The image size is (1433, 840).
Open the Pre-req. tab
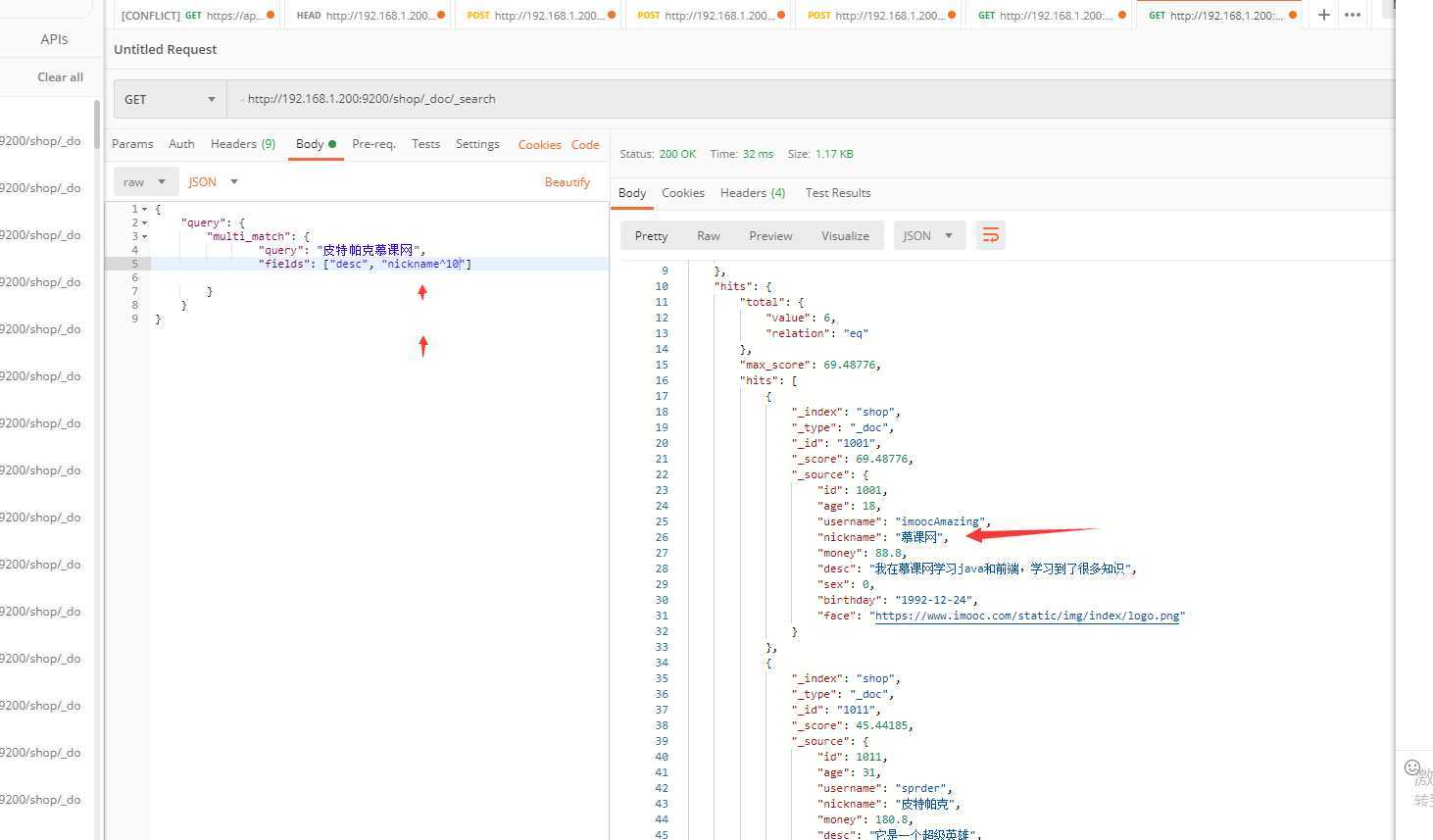(373, 144)
